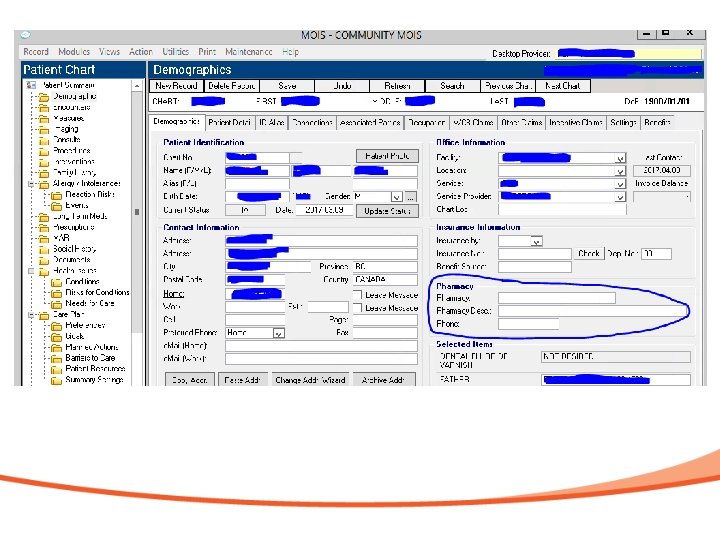
Task: Click the Encounters folder icon
Action: tap(44, 108)
